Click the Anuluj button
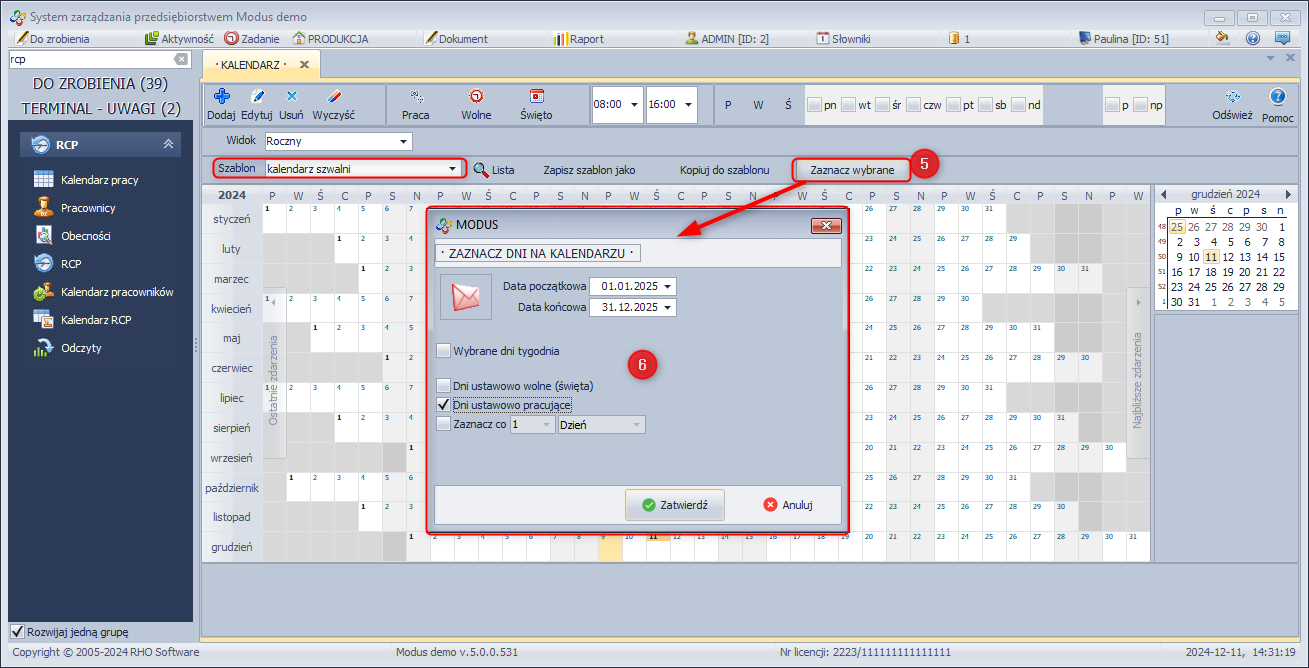 coord(787,505)
